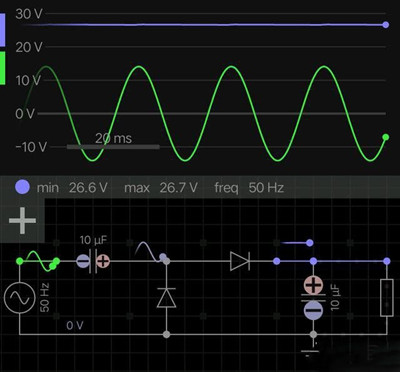Image resolution: width=400 pixels, height=372 pixels.
Task: Click the green trace legend bar
Action: tap(2, 68)
